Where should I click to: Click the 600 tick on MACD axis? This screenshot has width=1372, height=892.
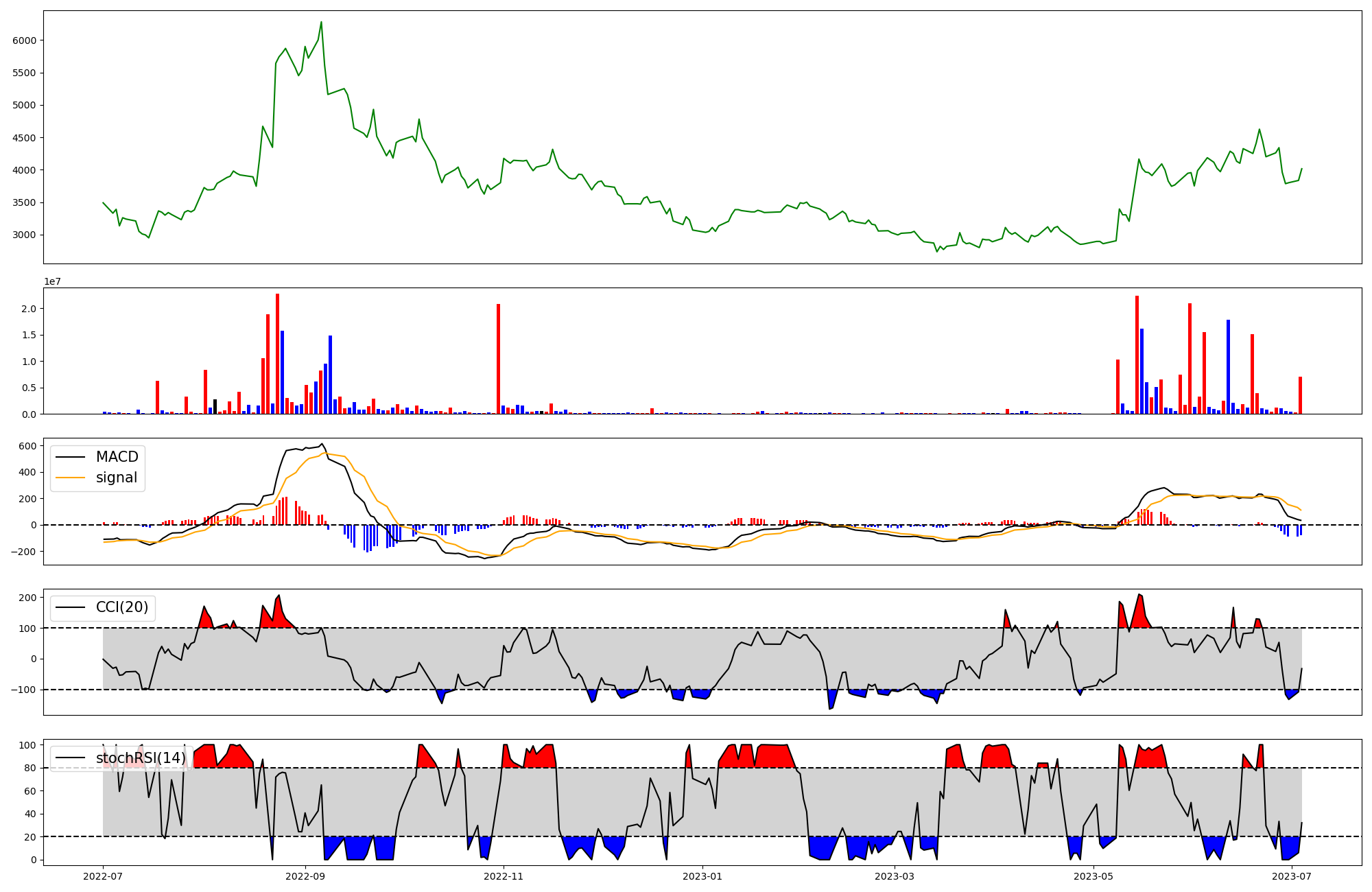27,446
